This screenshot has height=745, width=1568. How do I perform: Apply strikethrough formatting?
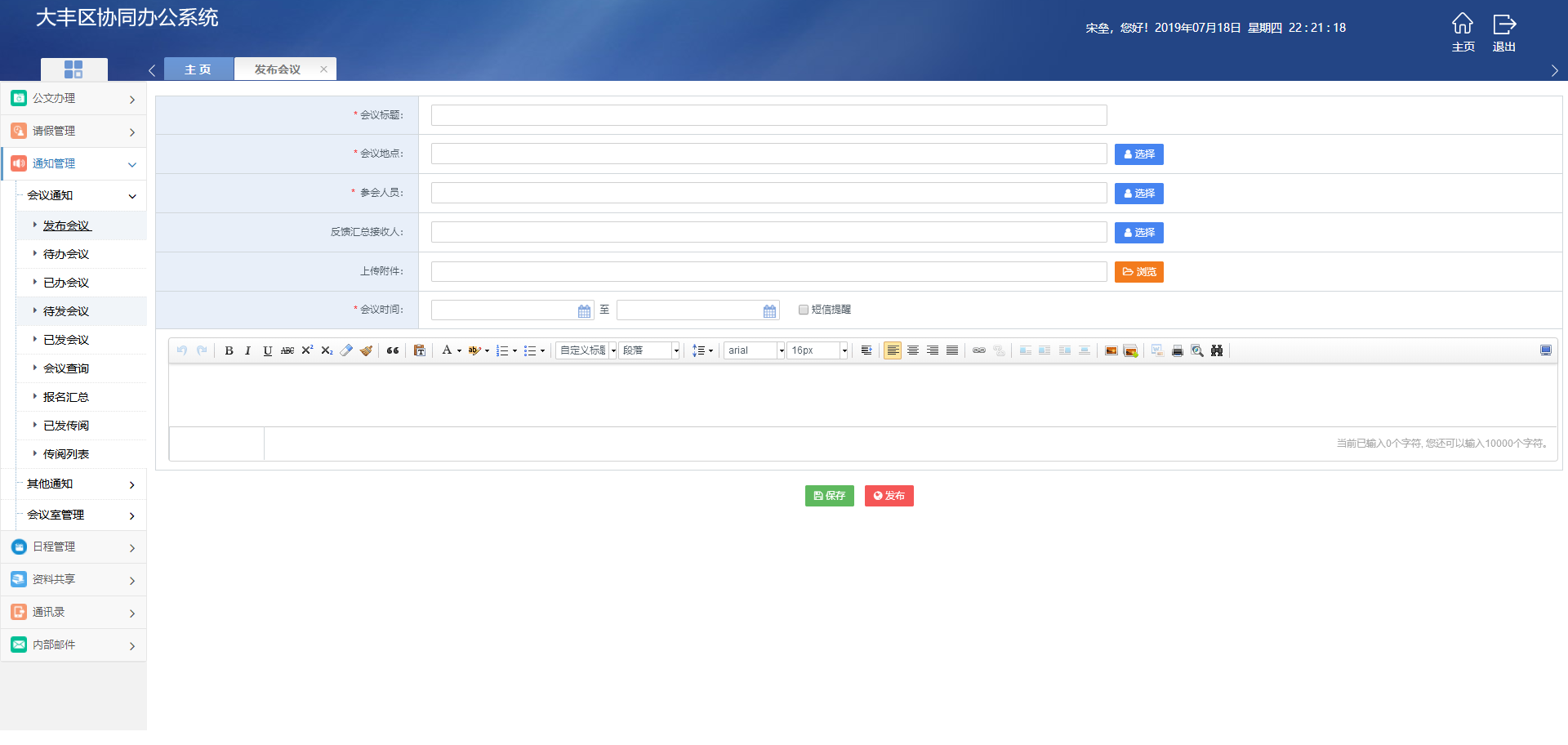(x=287, y=350)
